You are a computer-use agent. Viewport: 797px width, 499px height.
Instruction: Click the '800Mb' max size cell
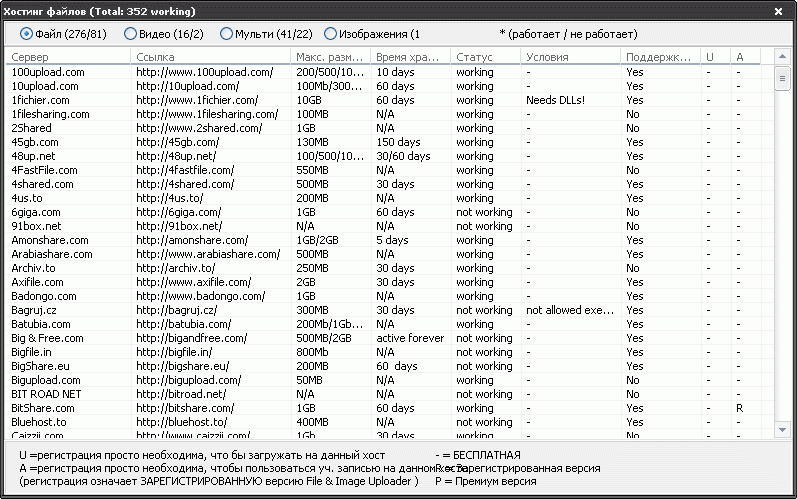coord(312,352)
